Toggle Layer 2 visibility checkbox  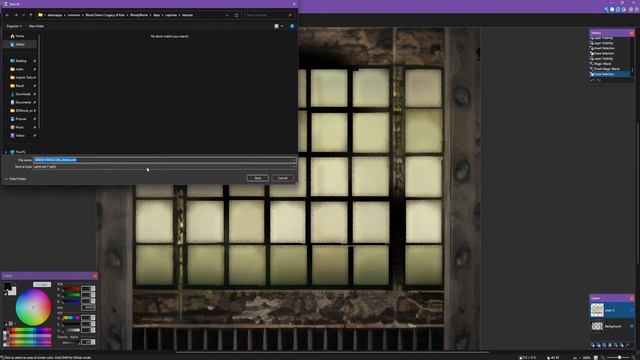(x=632, y=310)
